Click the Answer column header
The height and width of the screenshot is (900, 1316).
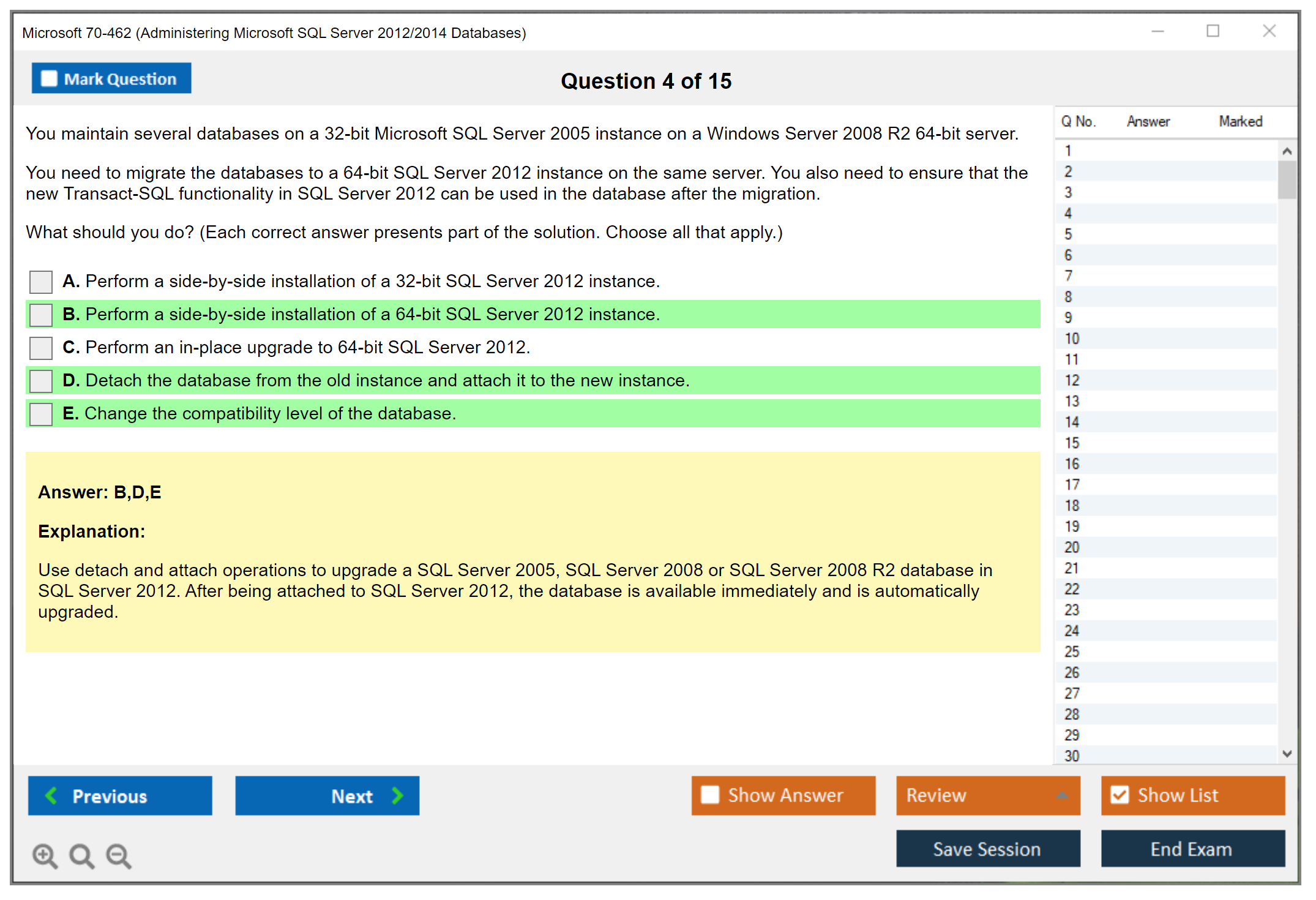click(1148, 121)
